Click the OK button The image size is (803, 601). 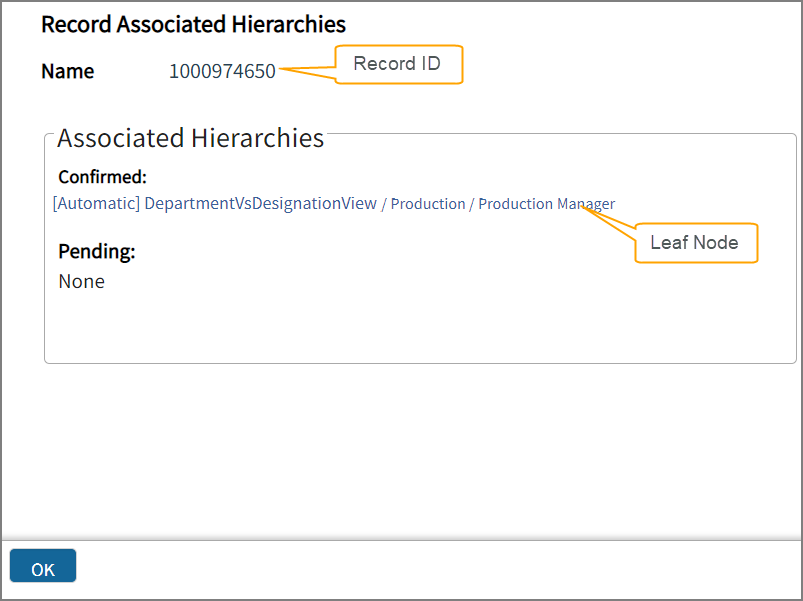pyautogui.click(x=43, y=567)
